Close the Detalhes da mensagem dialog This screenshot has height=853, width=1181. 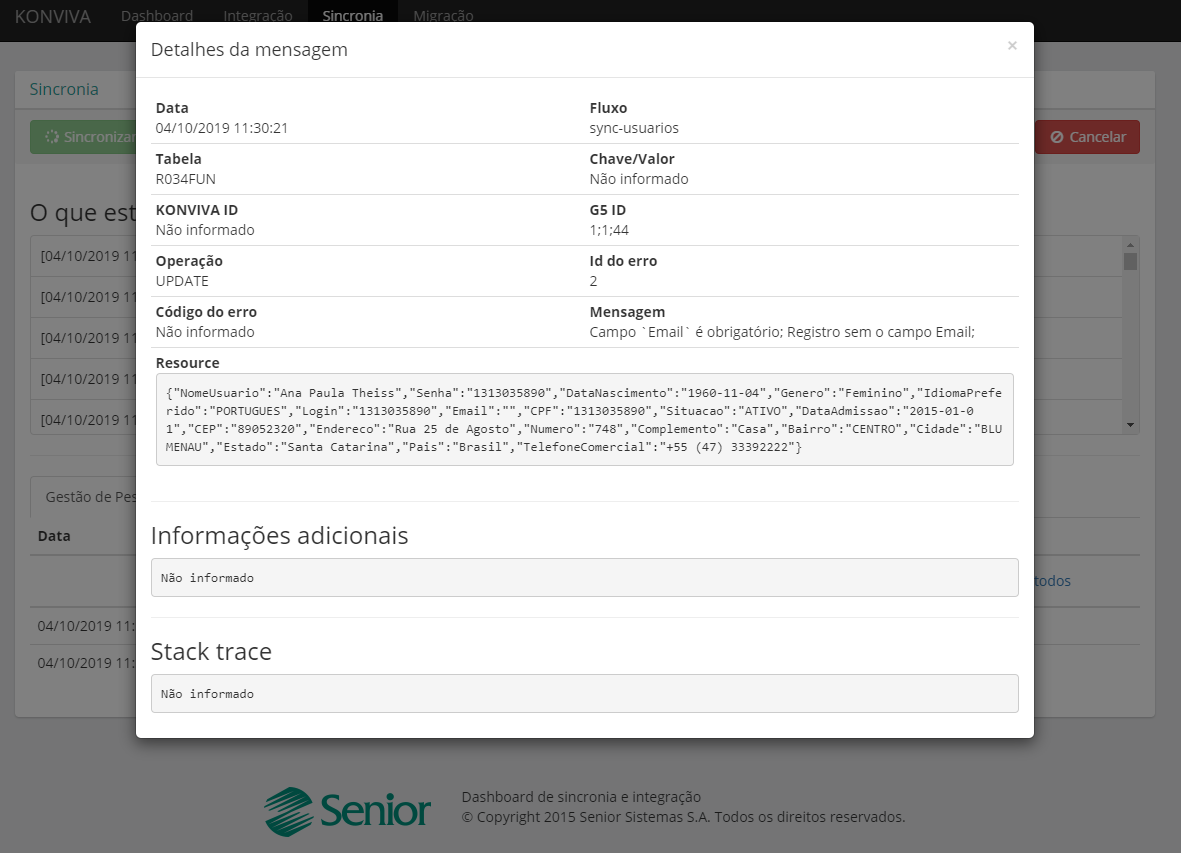click(1012, 46)
